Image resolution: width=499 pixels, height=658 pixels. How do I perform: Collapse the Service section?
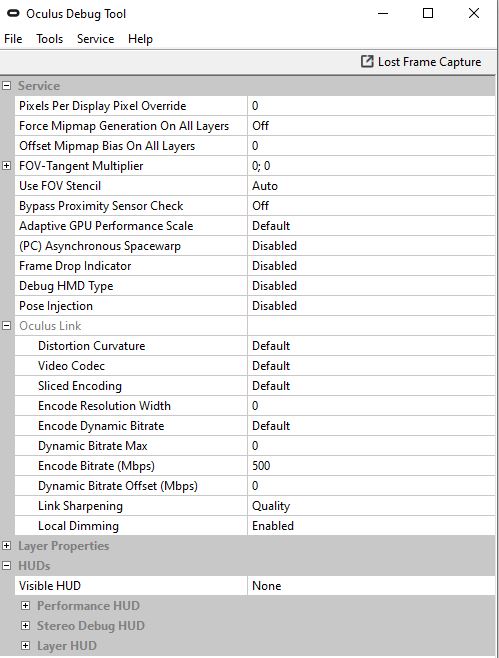pyautogui.click(x=6, y=86)
